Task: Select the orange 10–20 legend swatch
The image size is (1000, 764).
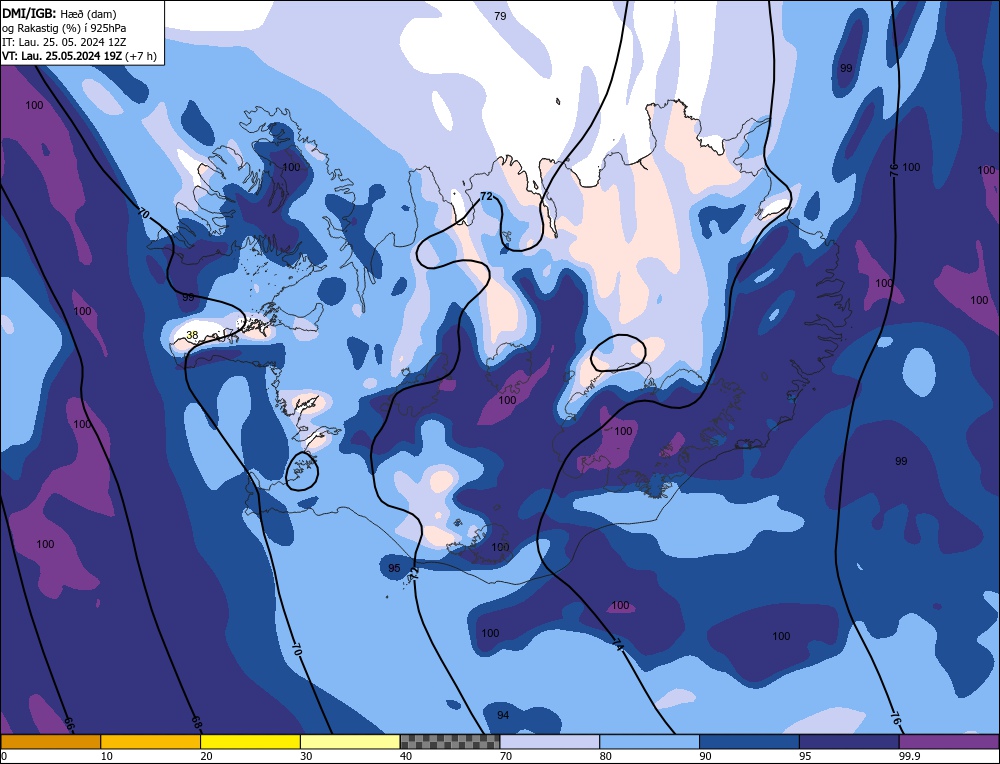Action: (151, 742)
